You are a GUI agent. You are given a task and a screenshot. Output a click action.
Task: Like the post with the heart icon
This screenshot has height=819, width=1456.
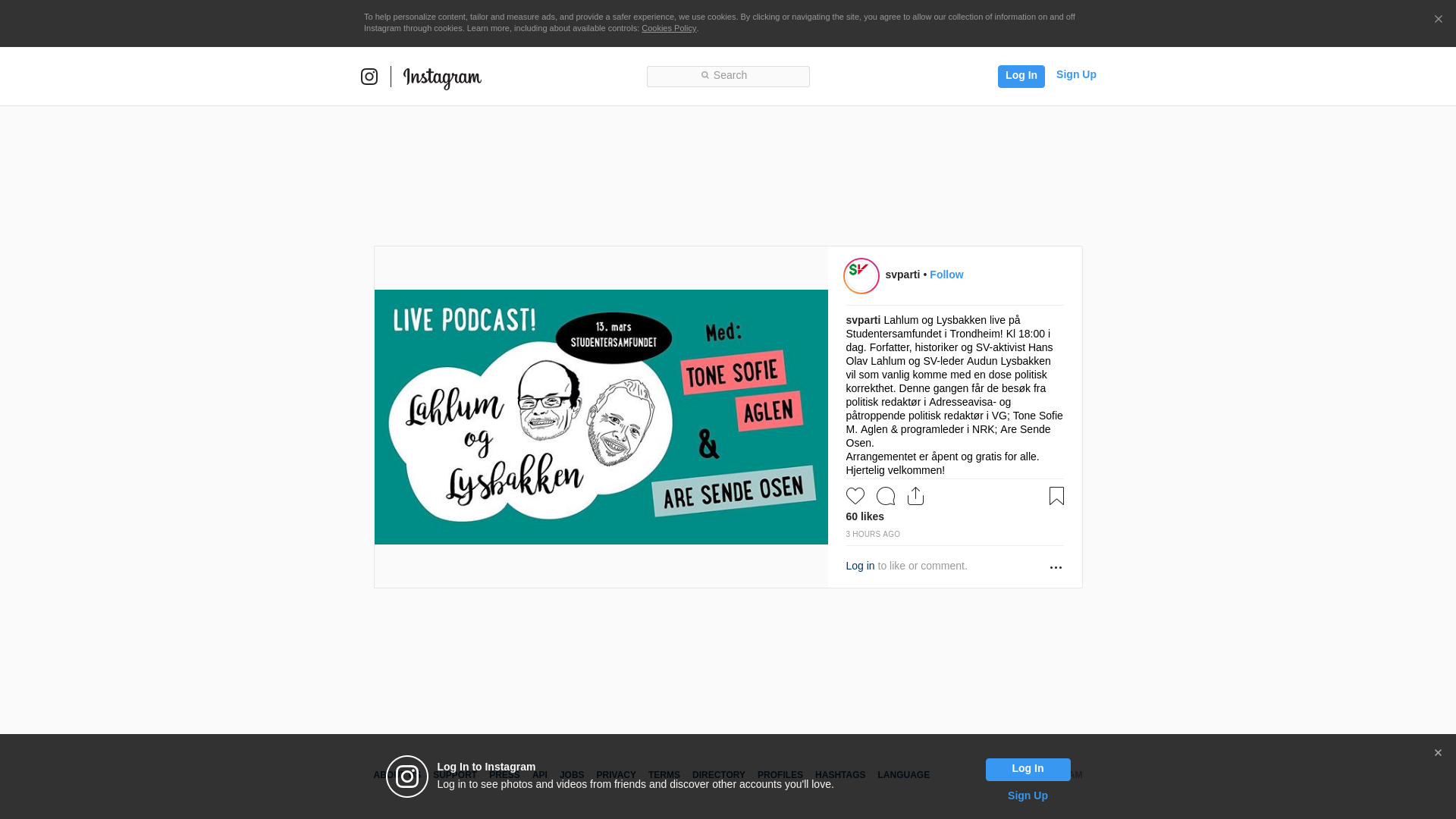coord(855,496)
